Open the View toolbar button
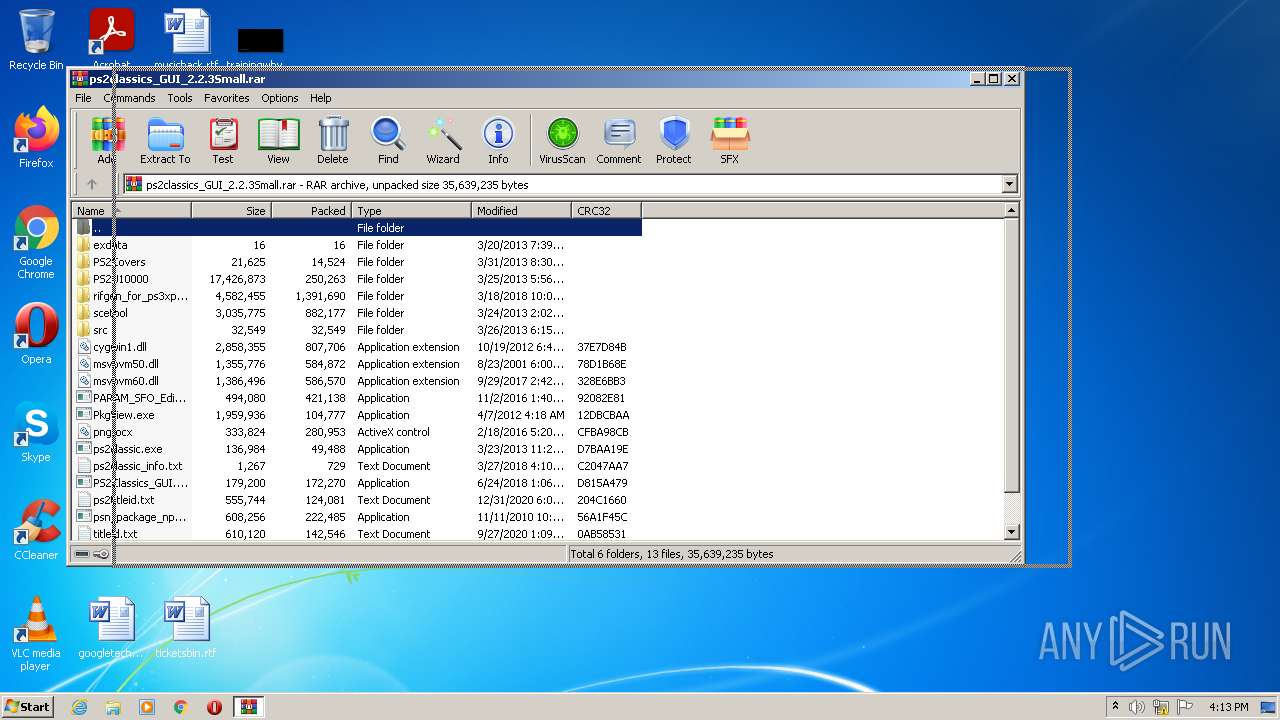Image resolution: width=1280 pixels, height=720 pixels. click(278, 141)
